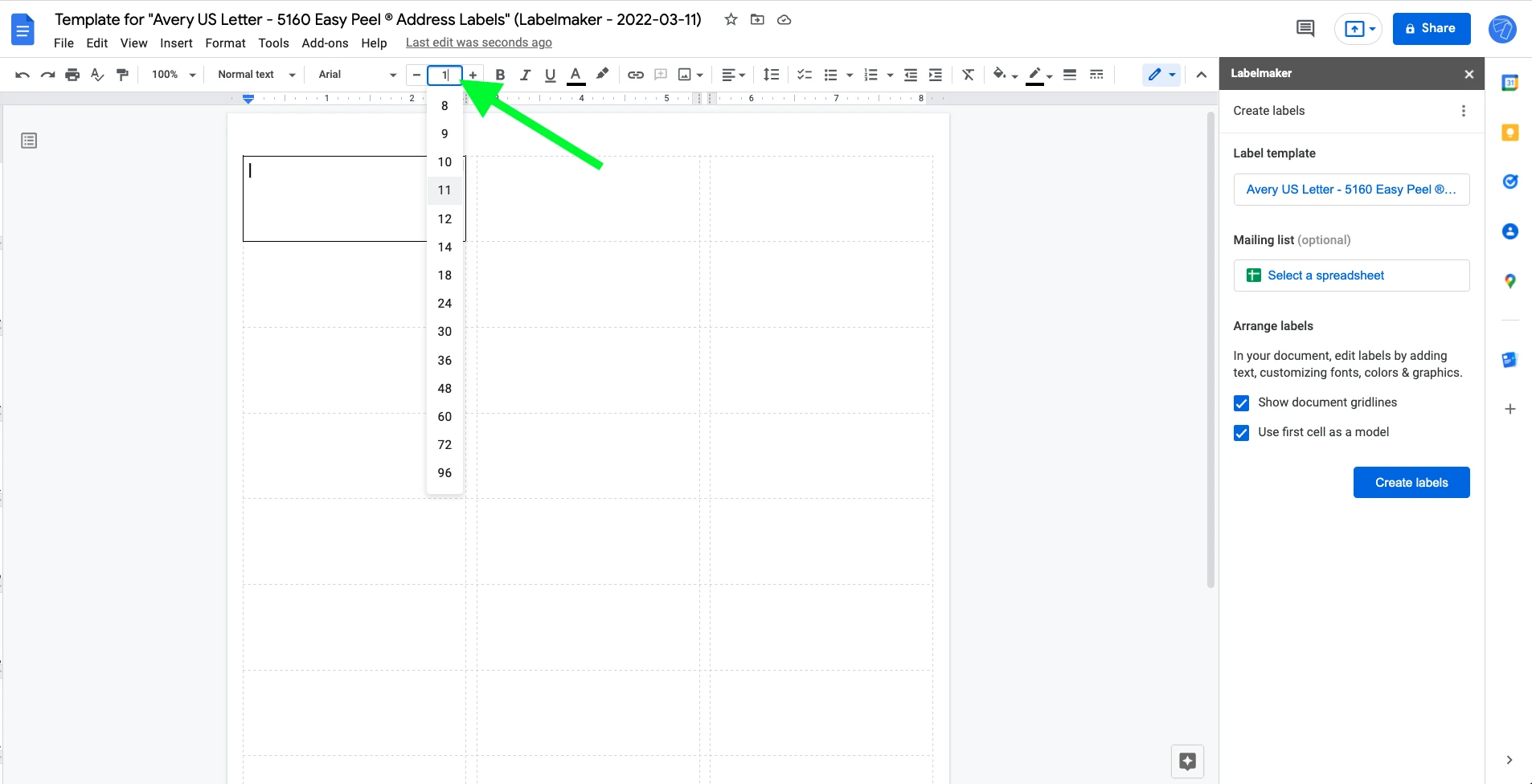Image resolution: width=1532 pixels, height=784 pixels.
Task: Insert a link
Action: [x=636, y=75]
